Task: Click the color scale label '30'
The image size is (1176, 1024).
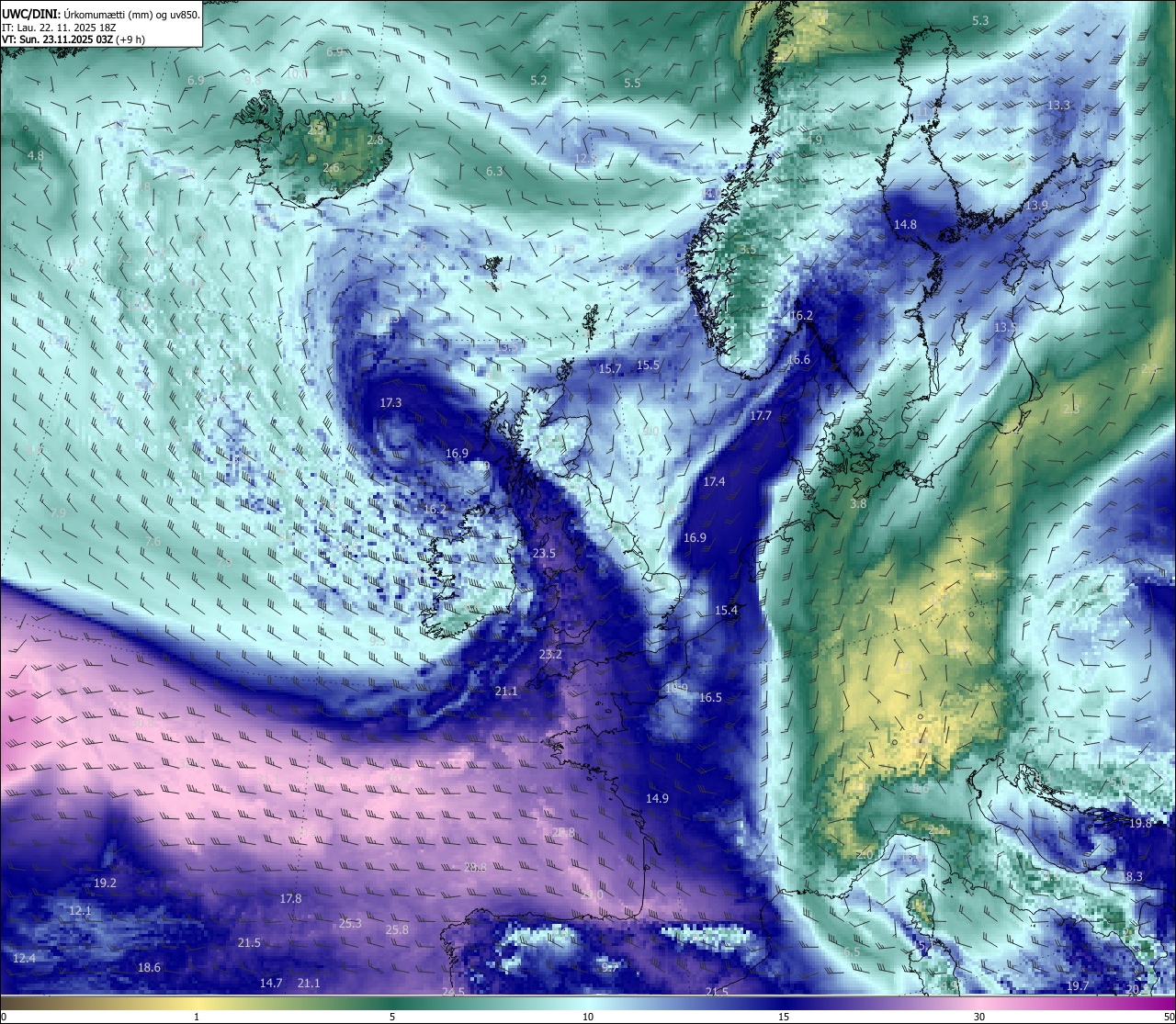Action: point(979,1017)
